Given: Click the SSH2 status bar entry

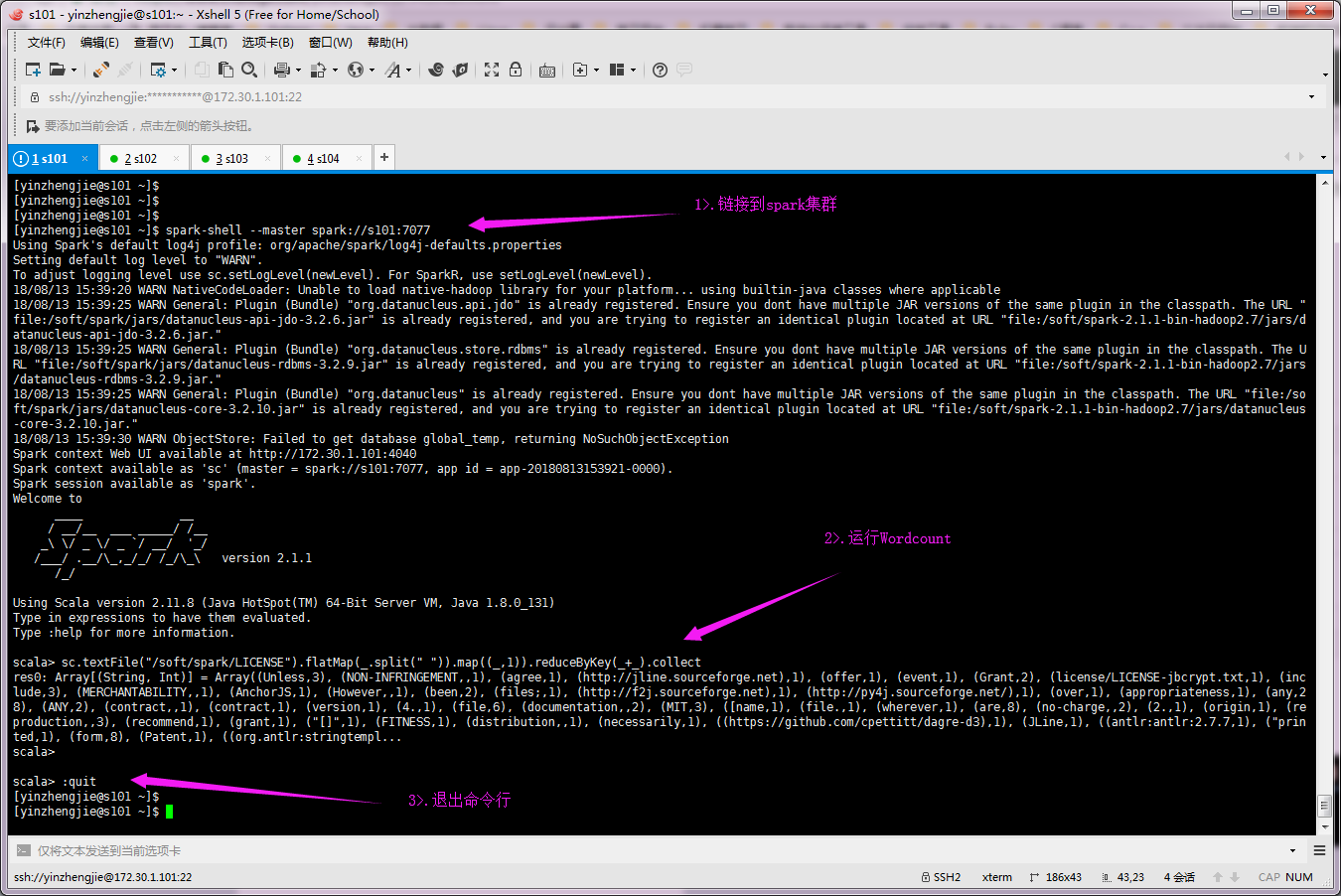Looking at the screenshot, I should [941, 877].
